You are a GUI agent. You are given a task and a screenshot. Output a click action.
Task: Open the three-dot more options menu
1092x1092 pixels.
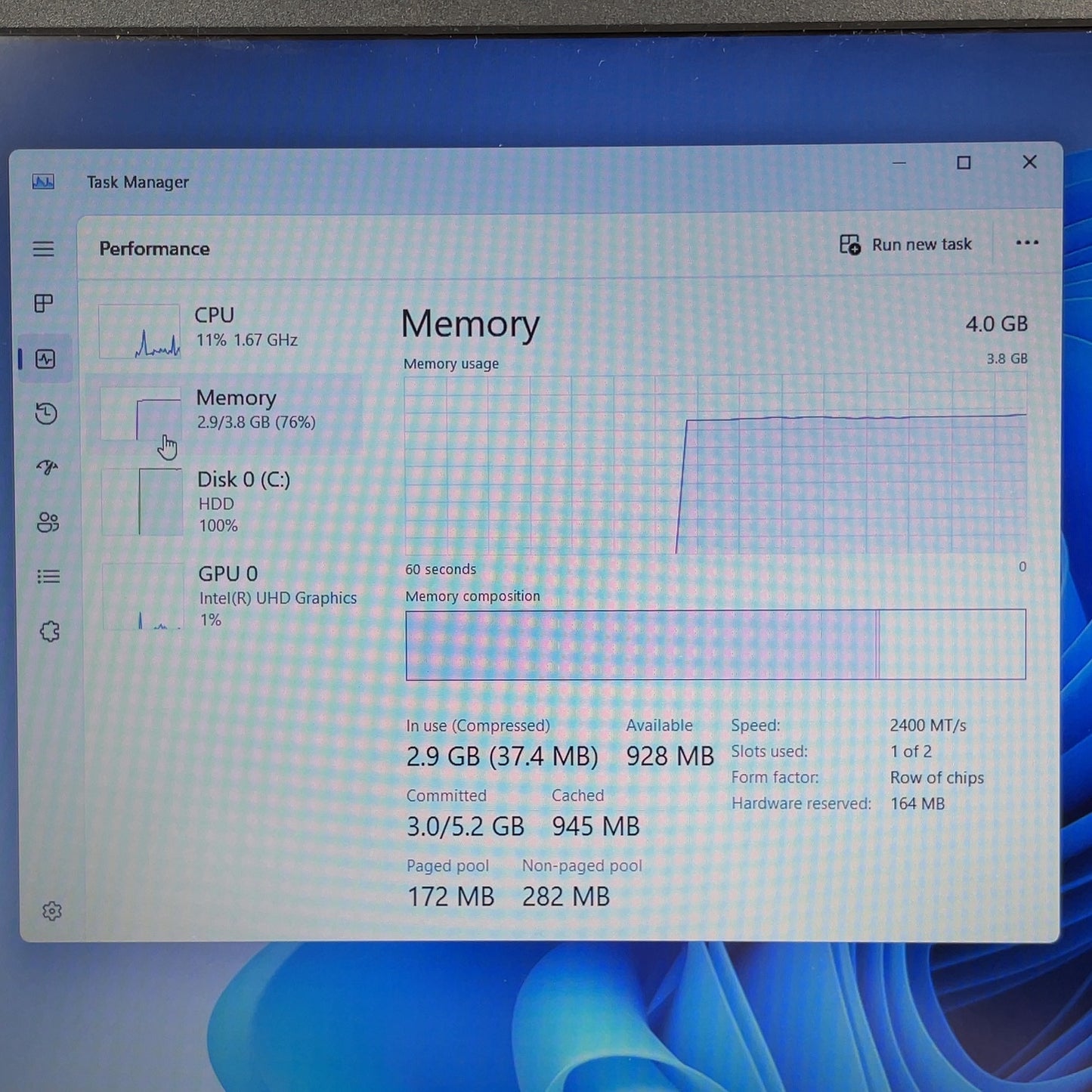point(1027,243)
